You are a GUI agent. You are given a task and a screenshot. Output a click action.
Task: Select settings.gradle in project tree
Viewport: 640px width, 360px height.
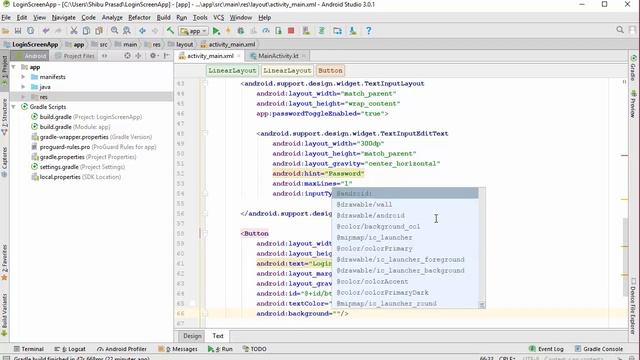[78, 167]
